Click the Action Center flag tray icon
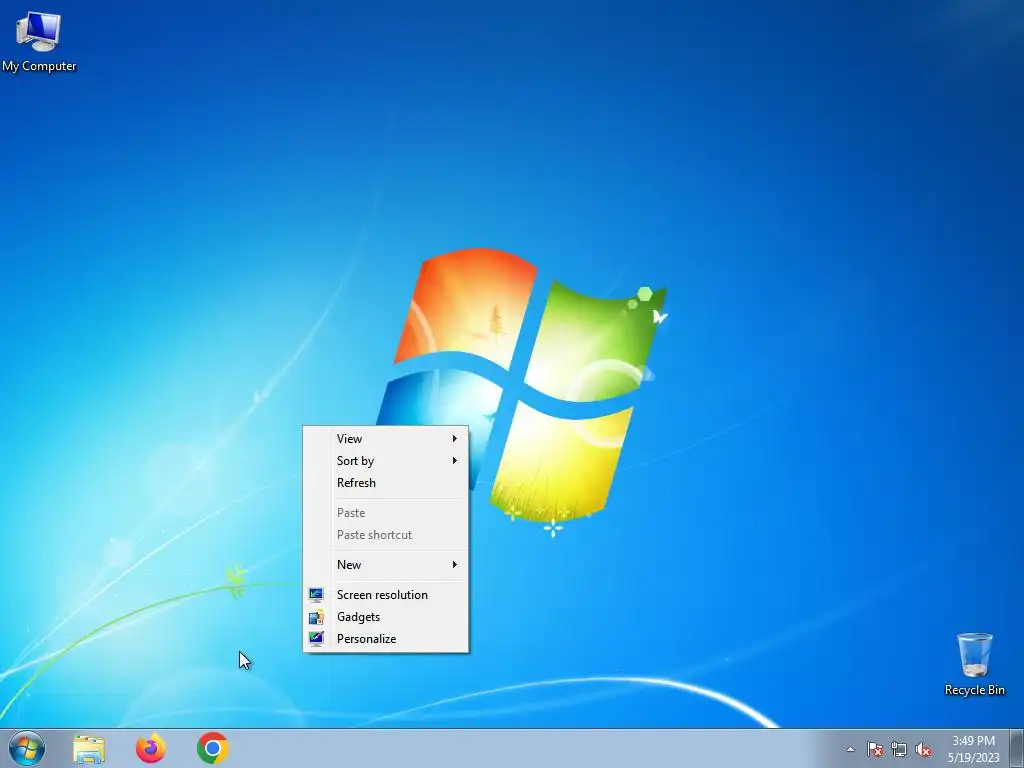Screen dimensions: 1024x768 click(875, 749)
